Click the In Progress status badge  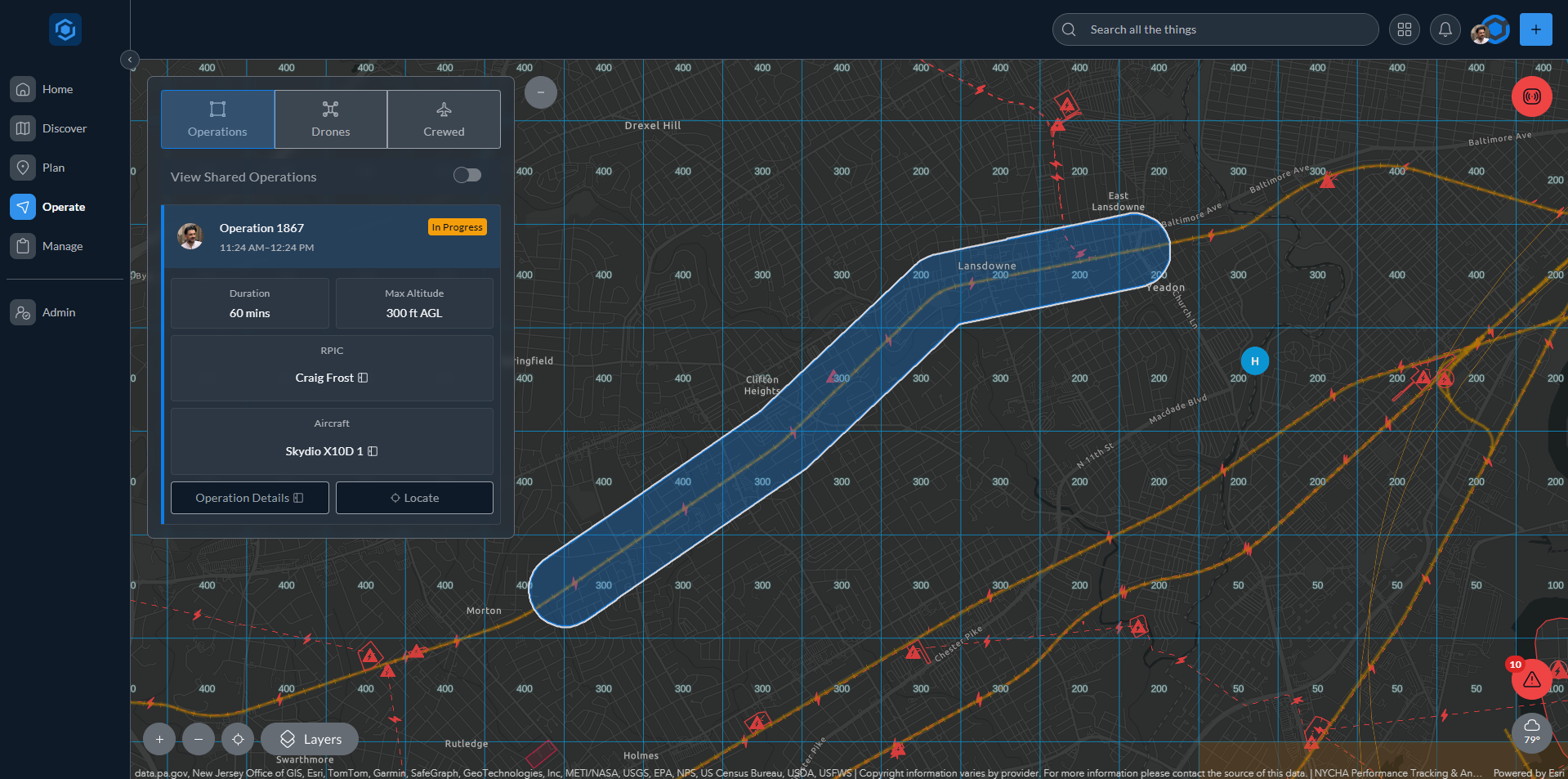458,227
